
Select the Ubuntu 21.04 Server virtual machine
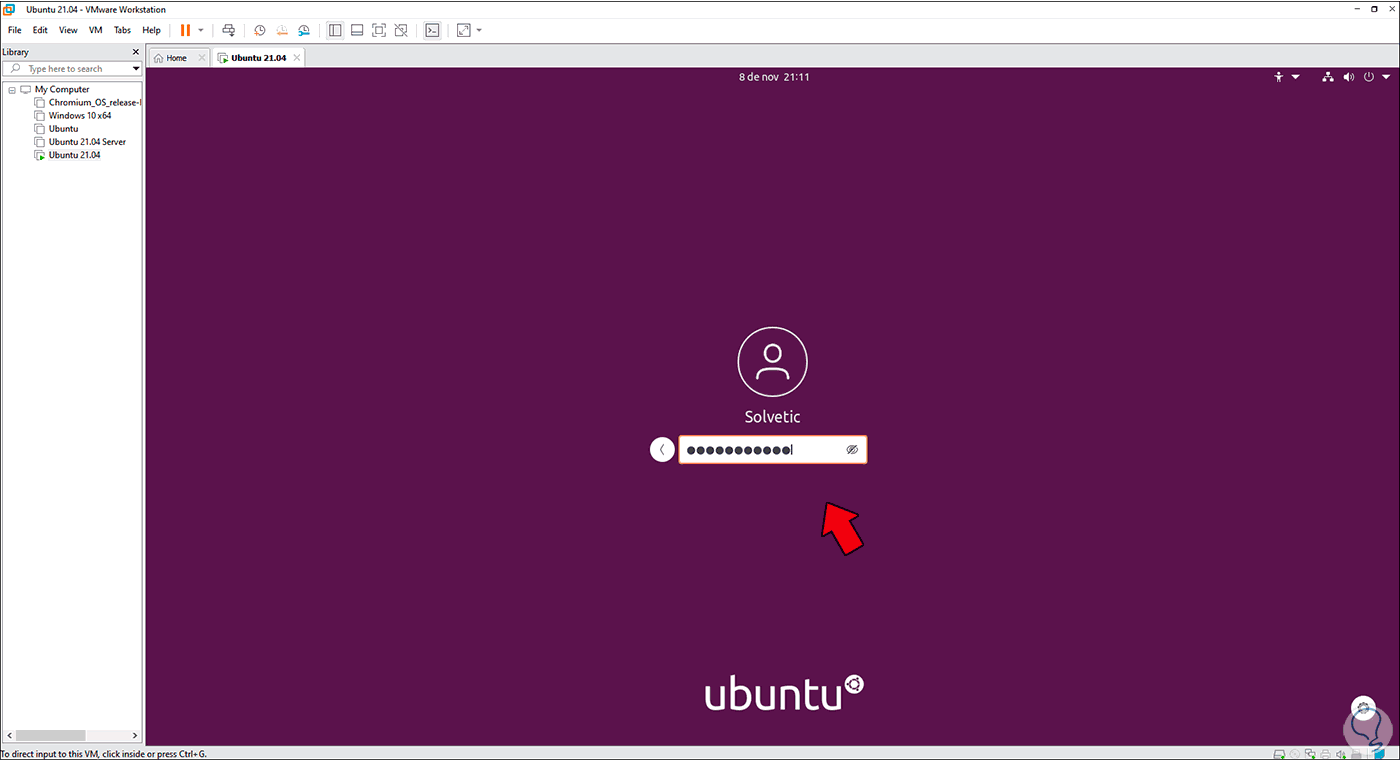click(87, 142)
